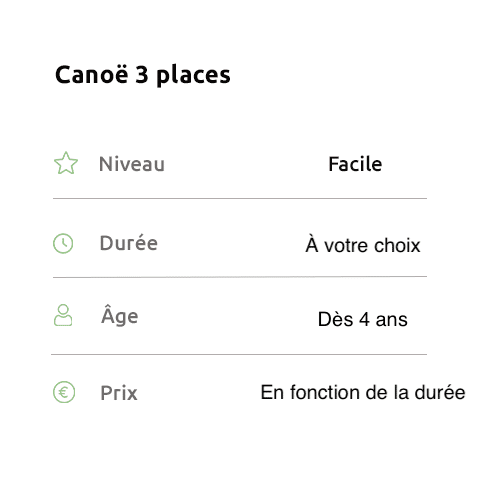
Task: Click the divider line below Durée row
Action: [x=240, y=277]
